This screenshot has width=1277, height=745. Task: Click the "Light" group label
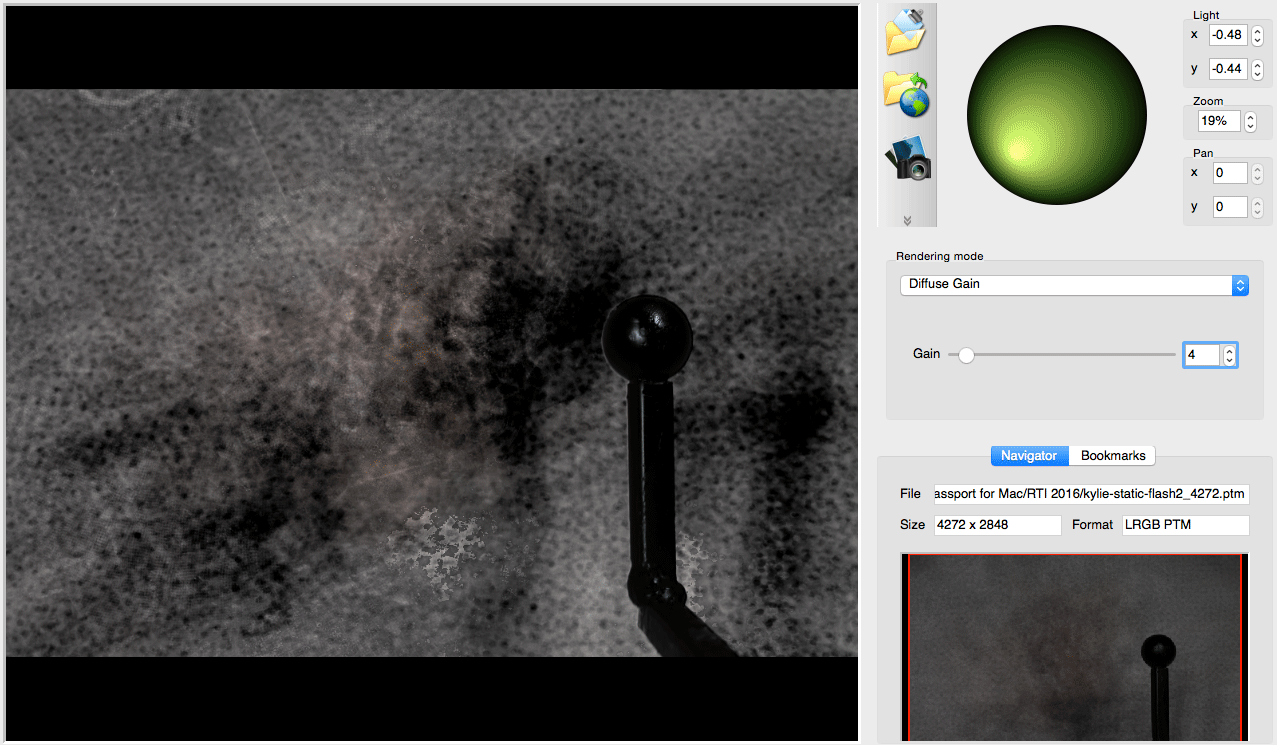pyautogui.click(x=1206, y=15)
